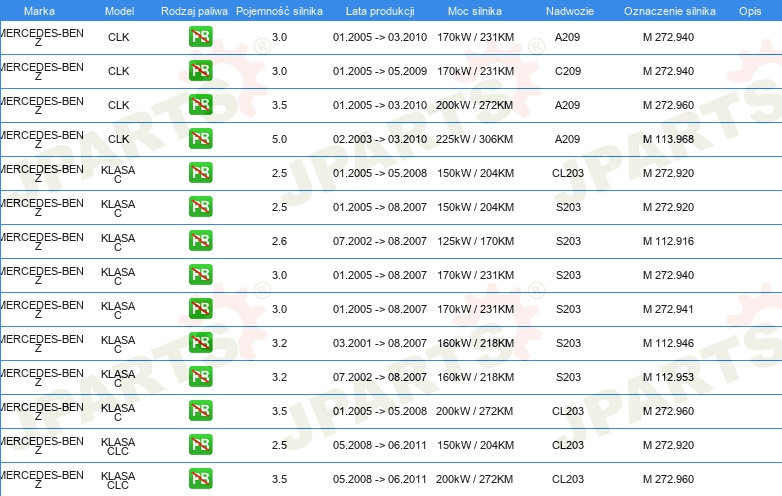Click S203 body cell in the M 272.941 row

click(569, 309)
